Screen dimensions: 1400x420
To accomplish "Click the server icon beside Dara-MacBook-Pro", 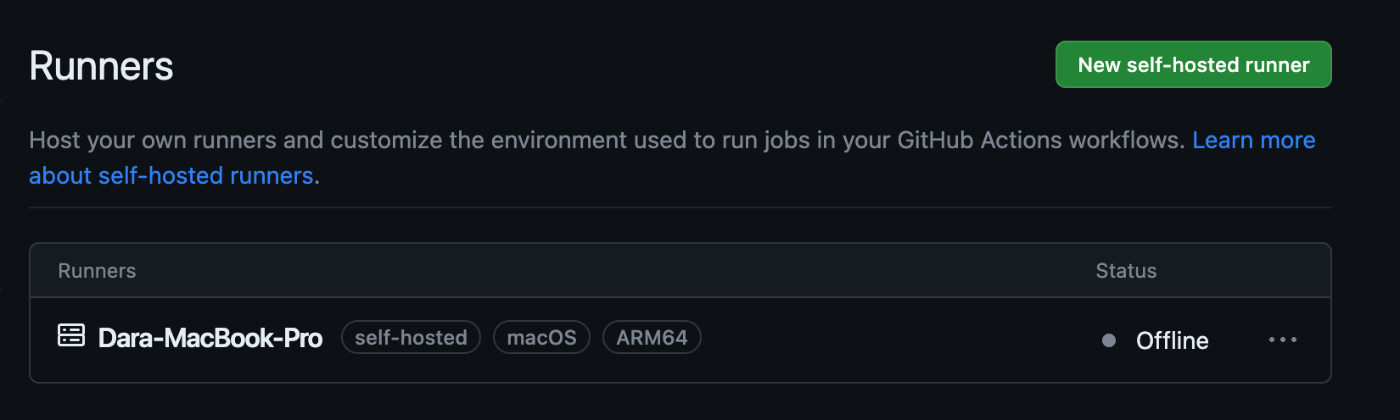I will click(71, 336).
